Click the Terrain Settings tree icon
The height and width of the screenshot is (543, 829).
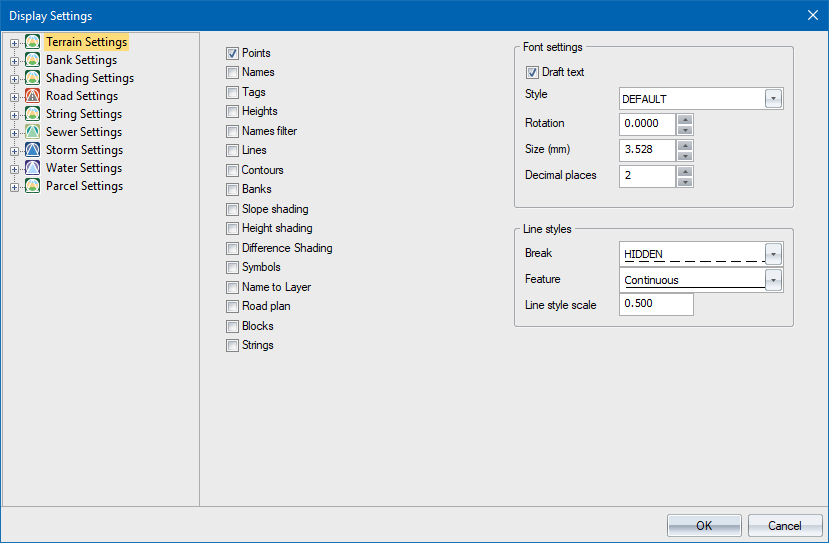pos(32,42)
